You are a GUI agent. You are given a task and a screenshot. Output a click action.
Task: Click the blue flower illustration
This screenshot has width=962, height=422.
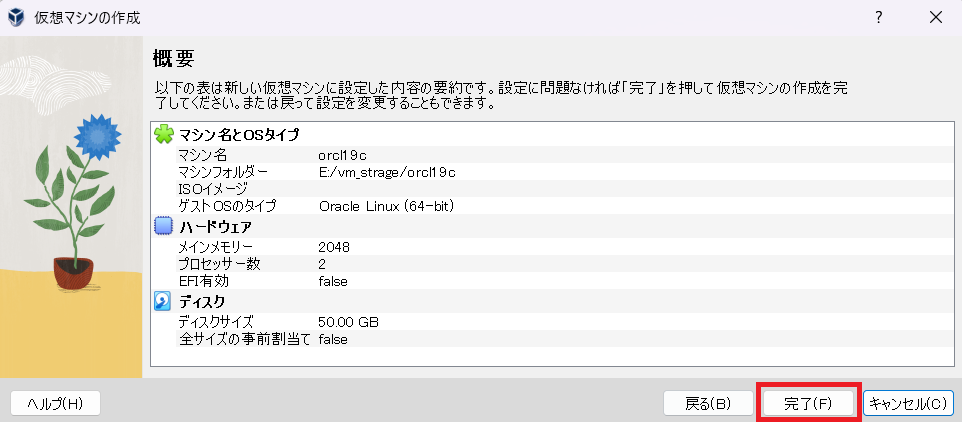point(96,131)
